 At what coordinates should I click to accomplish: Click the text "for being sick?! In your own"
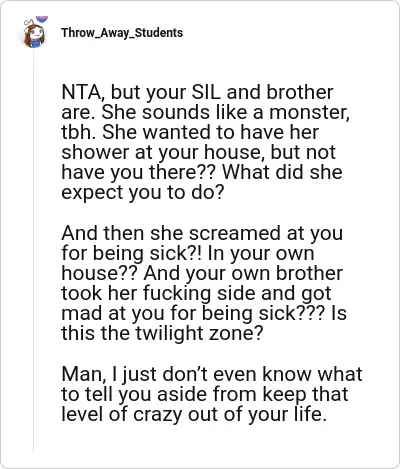click(188, 253)
